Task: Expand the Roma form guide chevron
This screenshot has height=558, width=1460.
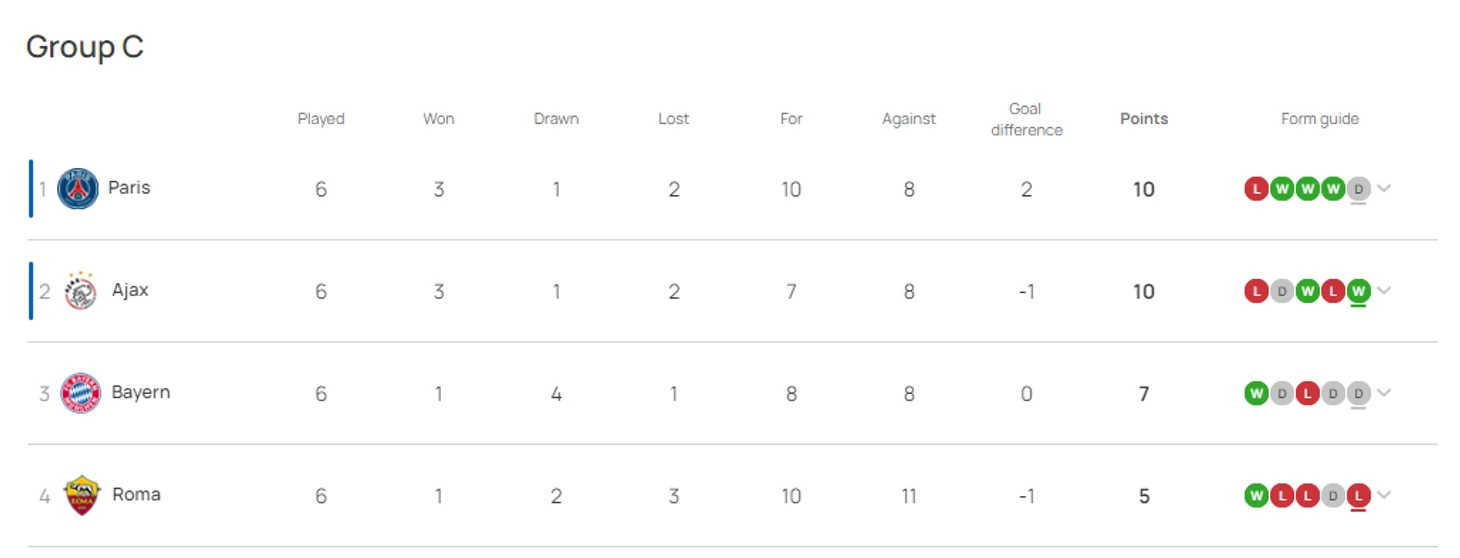Action: click(1384, 494)
